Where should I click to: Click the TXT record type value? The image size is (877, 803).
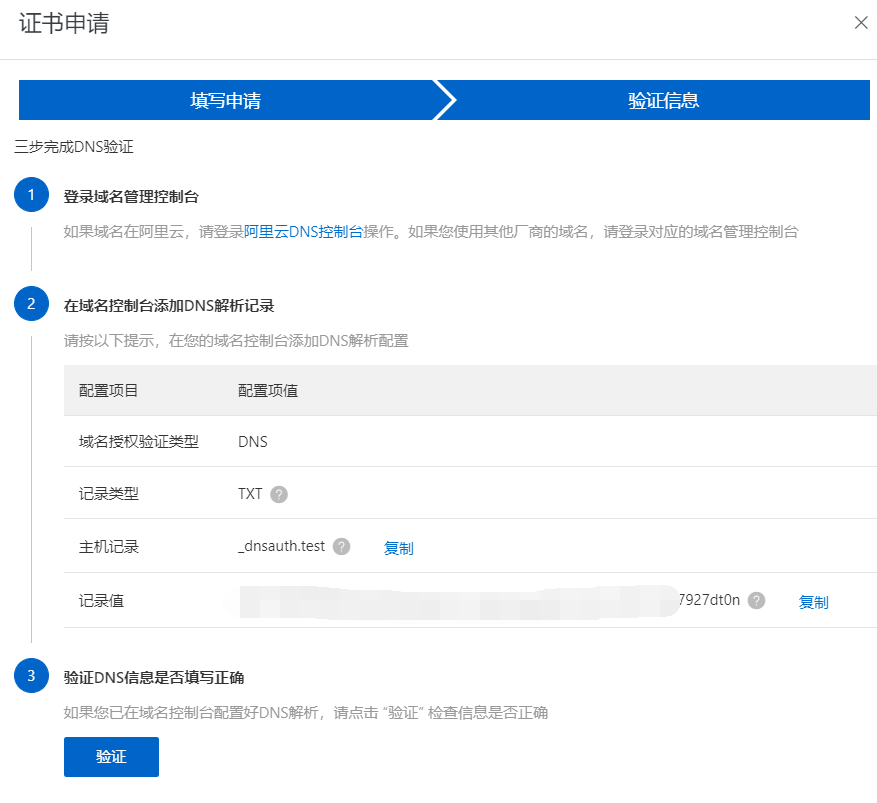pyautogui.click(x=250, y=494)
